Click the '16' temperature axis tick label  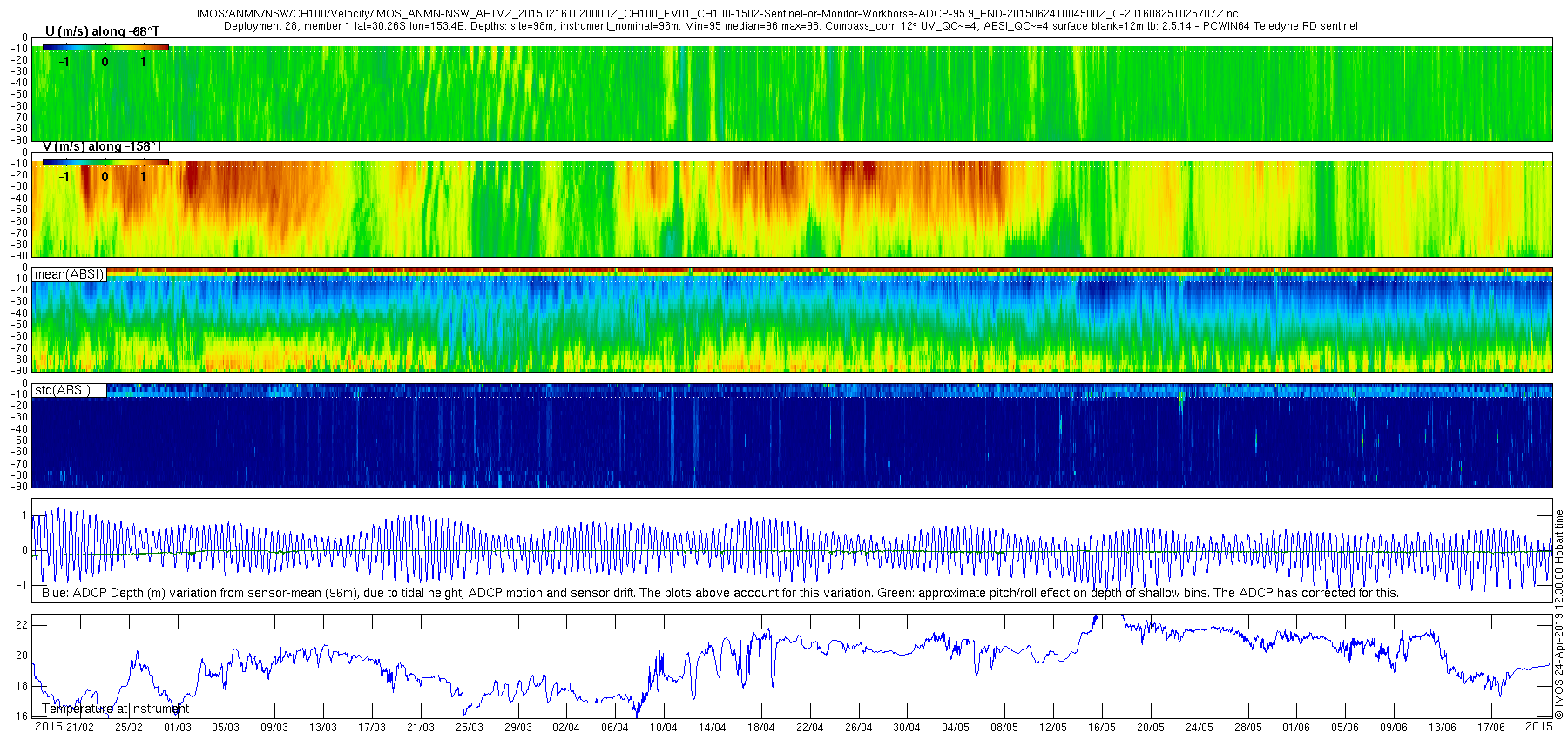23,716
